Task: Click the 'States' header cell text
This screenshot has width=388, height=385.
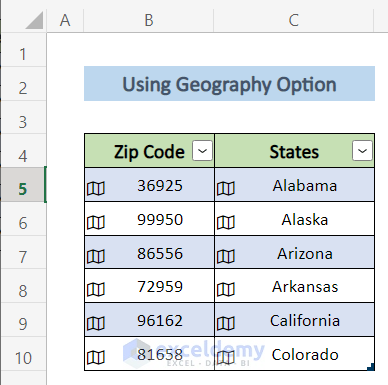Action: [x=294, y=152]
